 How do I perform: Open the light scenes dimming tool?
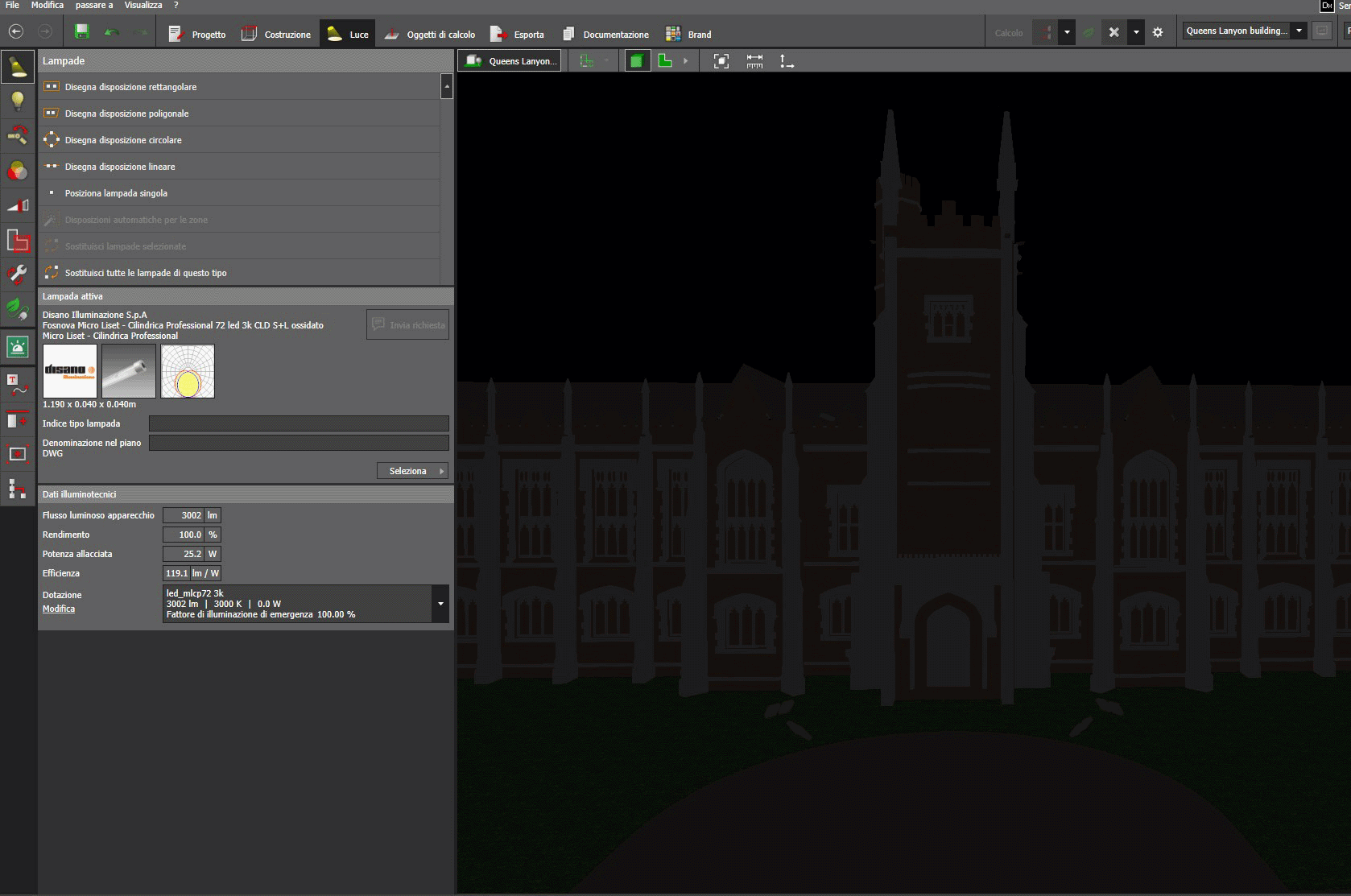point(18,205)
